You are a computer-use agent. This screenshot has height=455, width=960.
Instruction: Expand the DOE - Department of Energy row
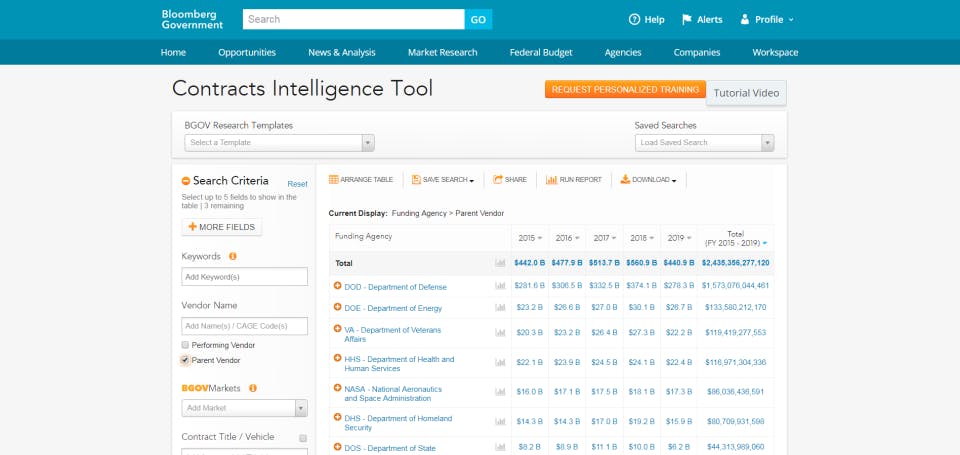click(337, 307)
